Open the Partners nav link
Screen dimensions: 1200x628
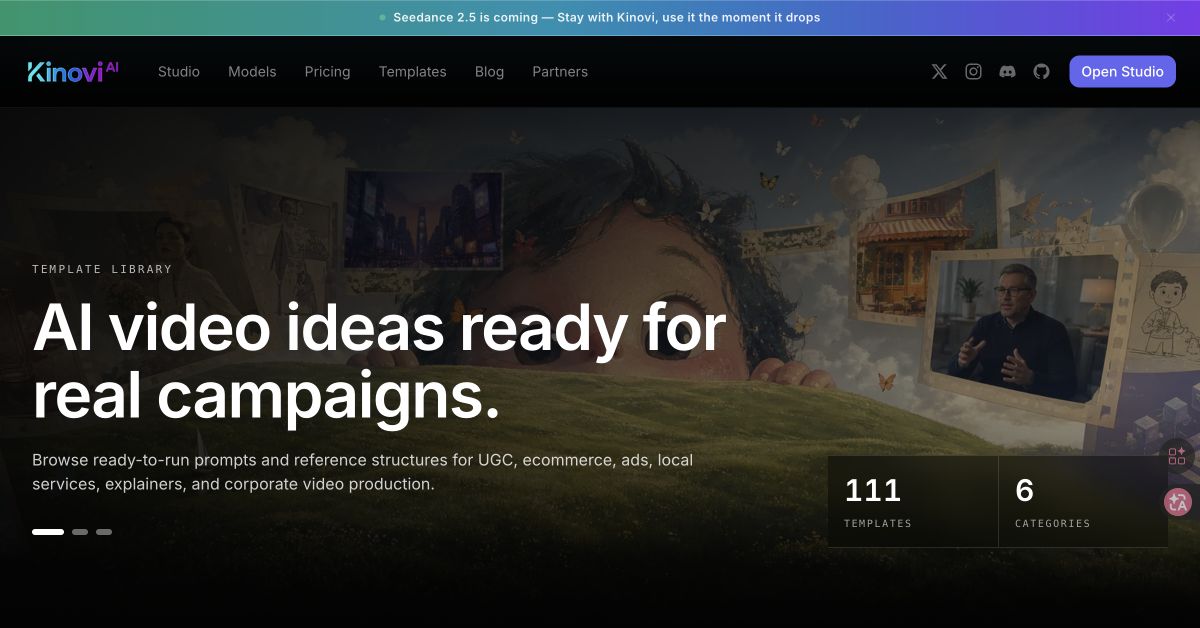(x=560, y=72)
